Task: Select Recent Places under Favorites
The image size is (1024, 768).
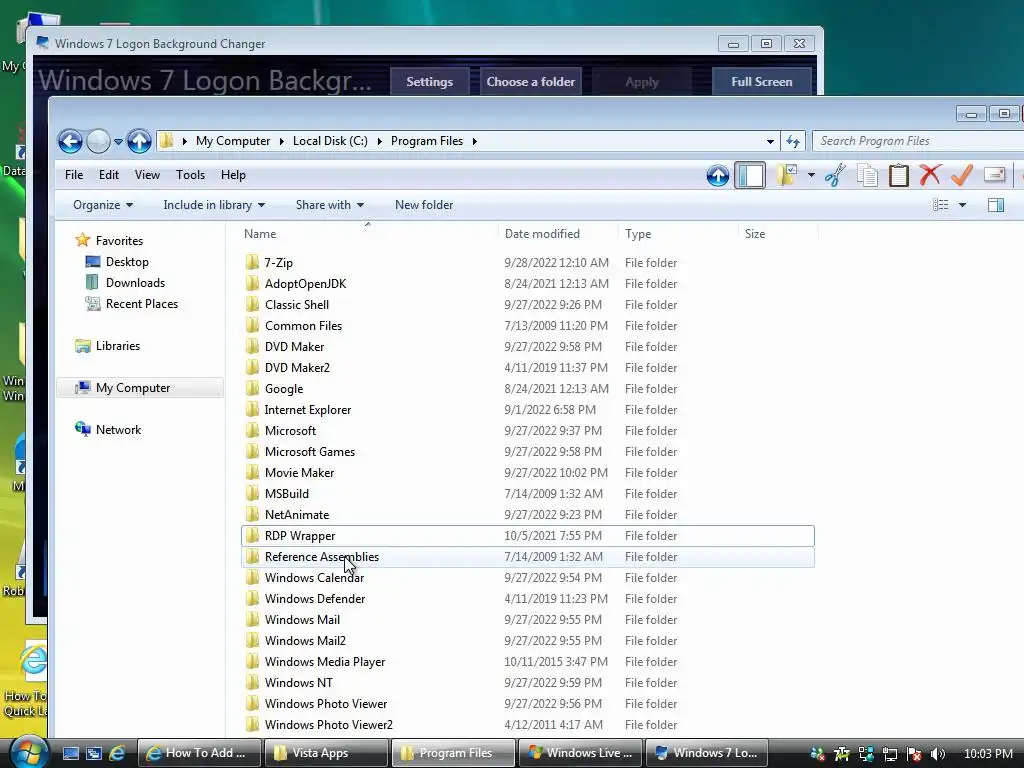Action: [142, 304]
